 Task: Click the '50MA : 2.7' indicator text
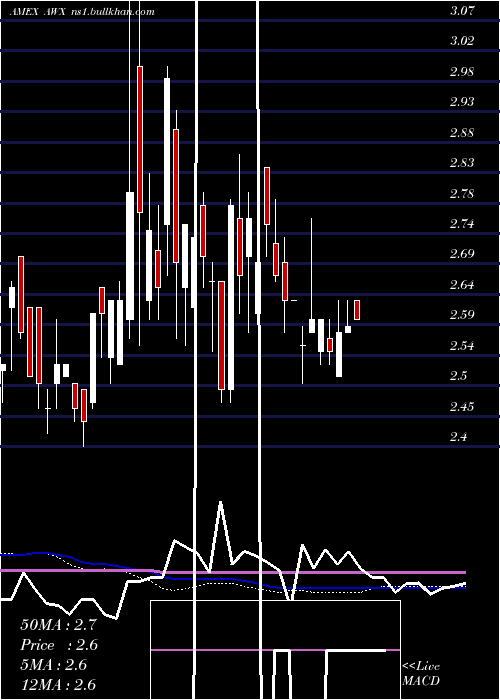[58, 625]
